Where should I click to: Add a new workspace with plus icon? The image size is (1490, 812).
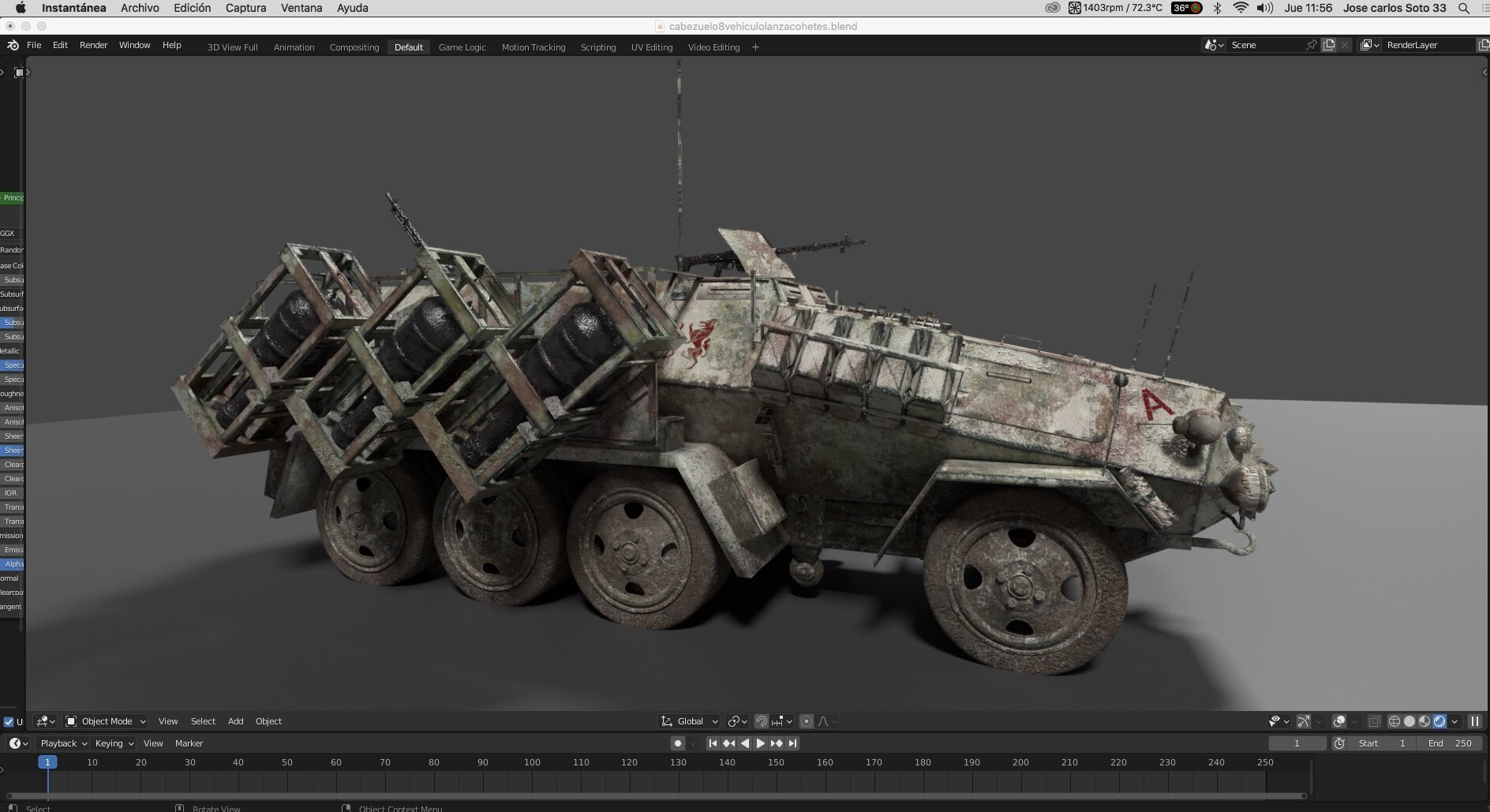pos(755,47)
